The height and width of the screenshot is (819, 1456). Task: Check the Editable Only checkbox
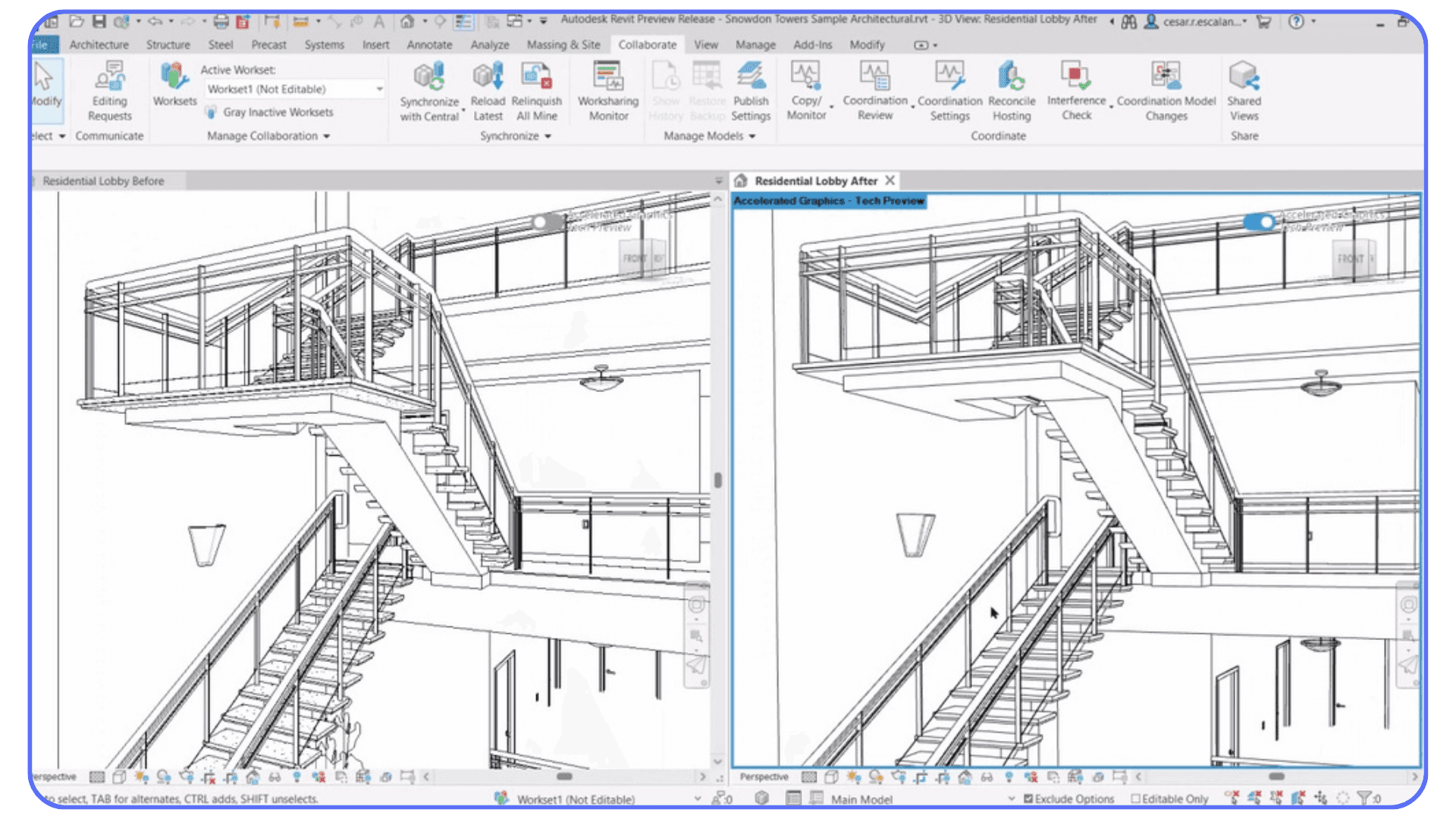click(1135, 799)
